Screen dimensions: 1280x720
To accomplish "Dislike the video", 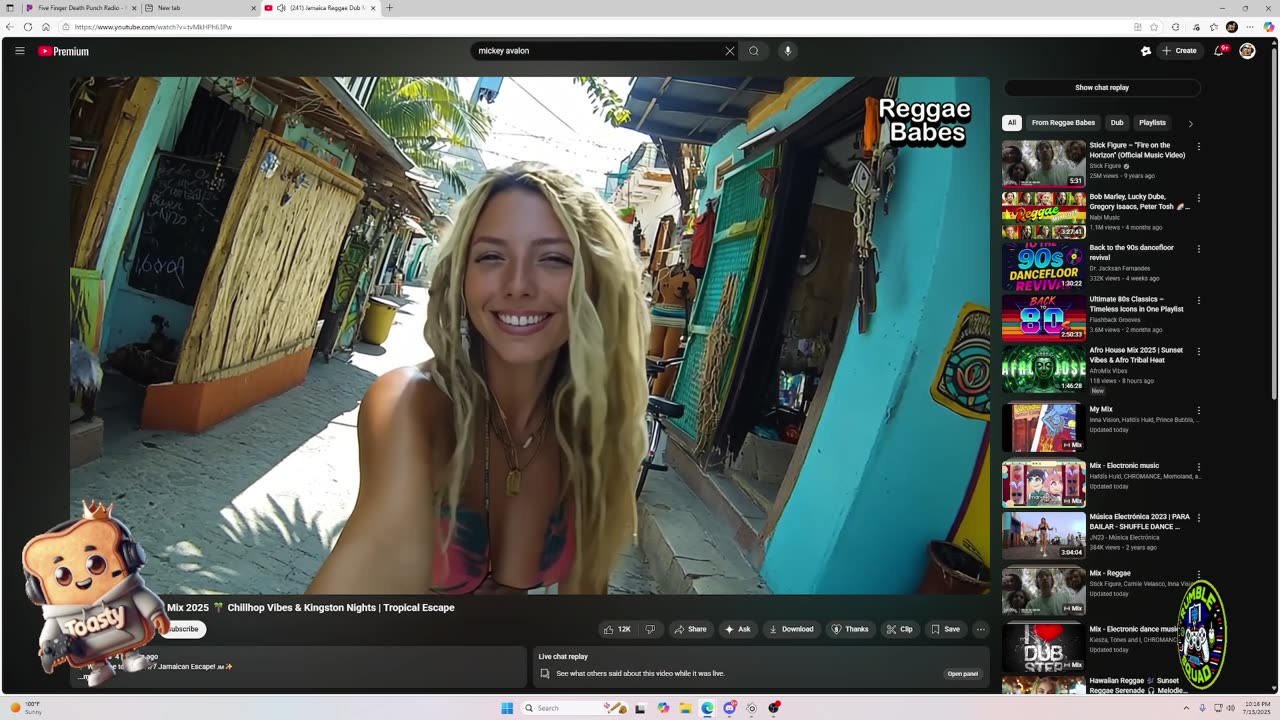I will click(x=650, y=629).
